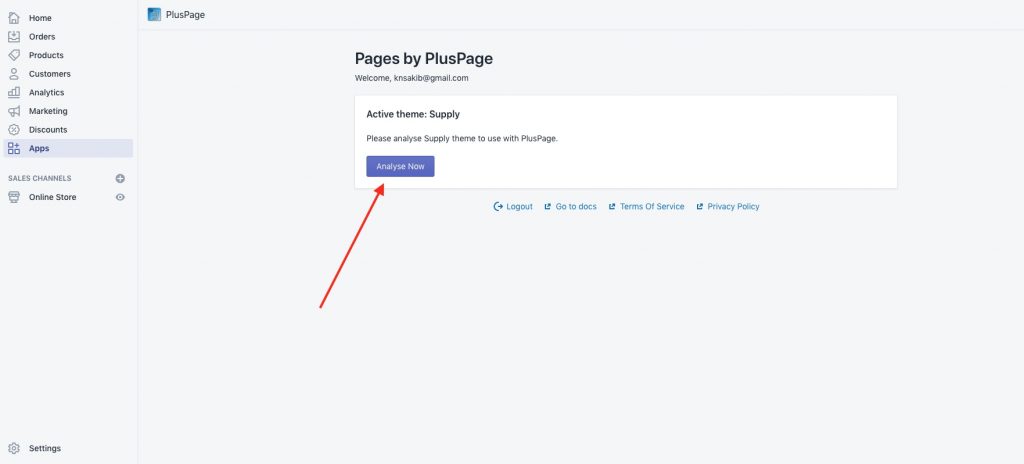Click the Logout arrow icon
Viewport: 1024px width, 464px height.
(498, 207)
